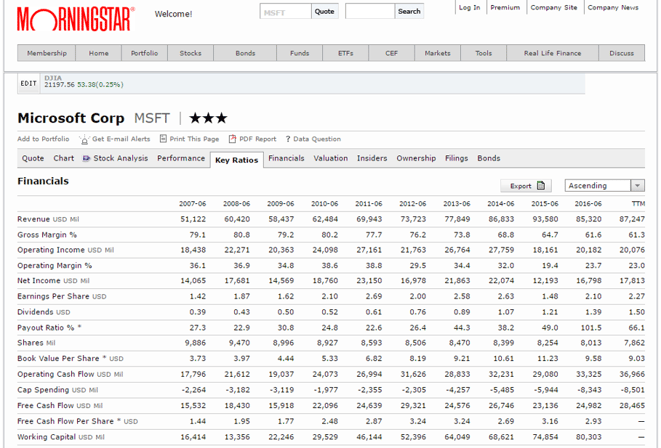Click the three-star rating icons
This screenshot has height=448, width=661.
(208, 118)
